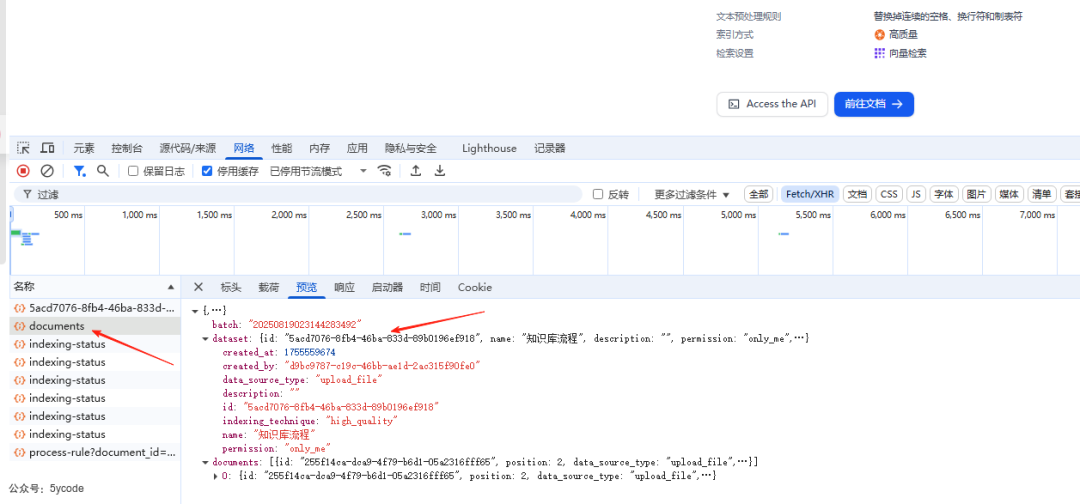This screenshot has height=504, width=1080.
Task: Select the 网络 panel tab
Action: pyautogui.click(x=244, y=148)
